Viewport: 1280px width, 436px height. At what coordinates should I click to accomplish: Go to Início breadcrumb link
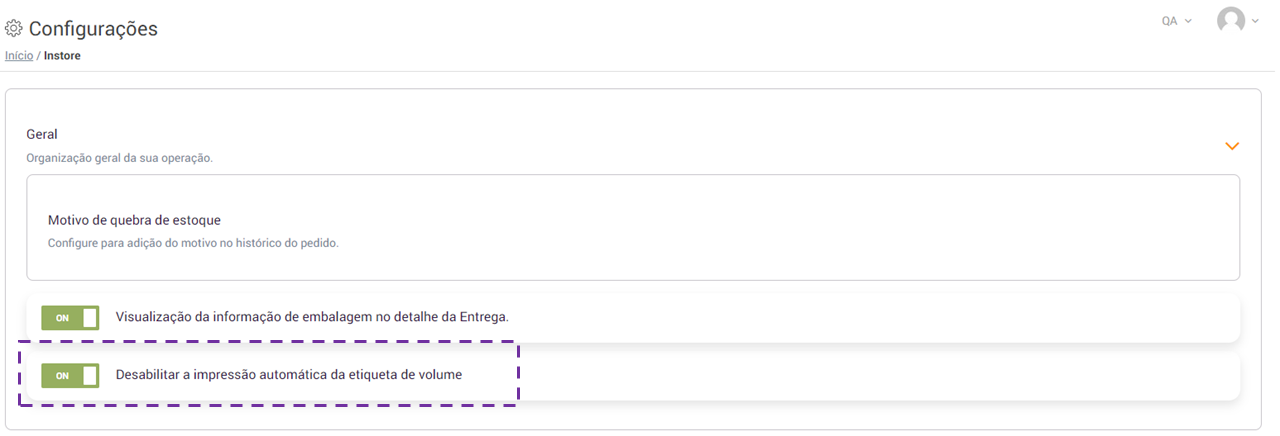pyautogui.click(x=19, y=56)
